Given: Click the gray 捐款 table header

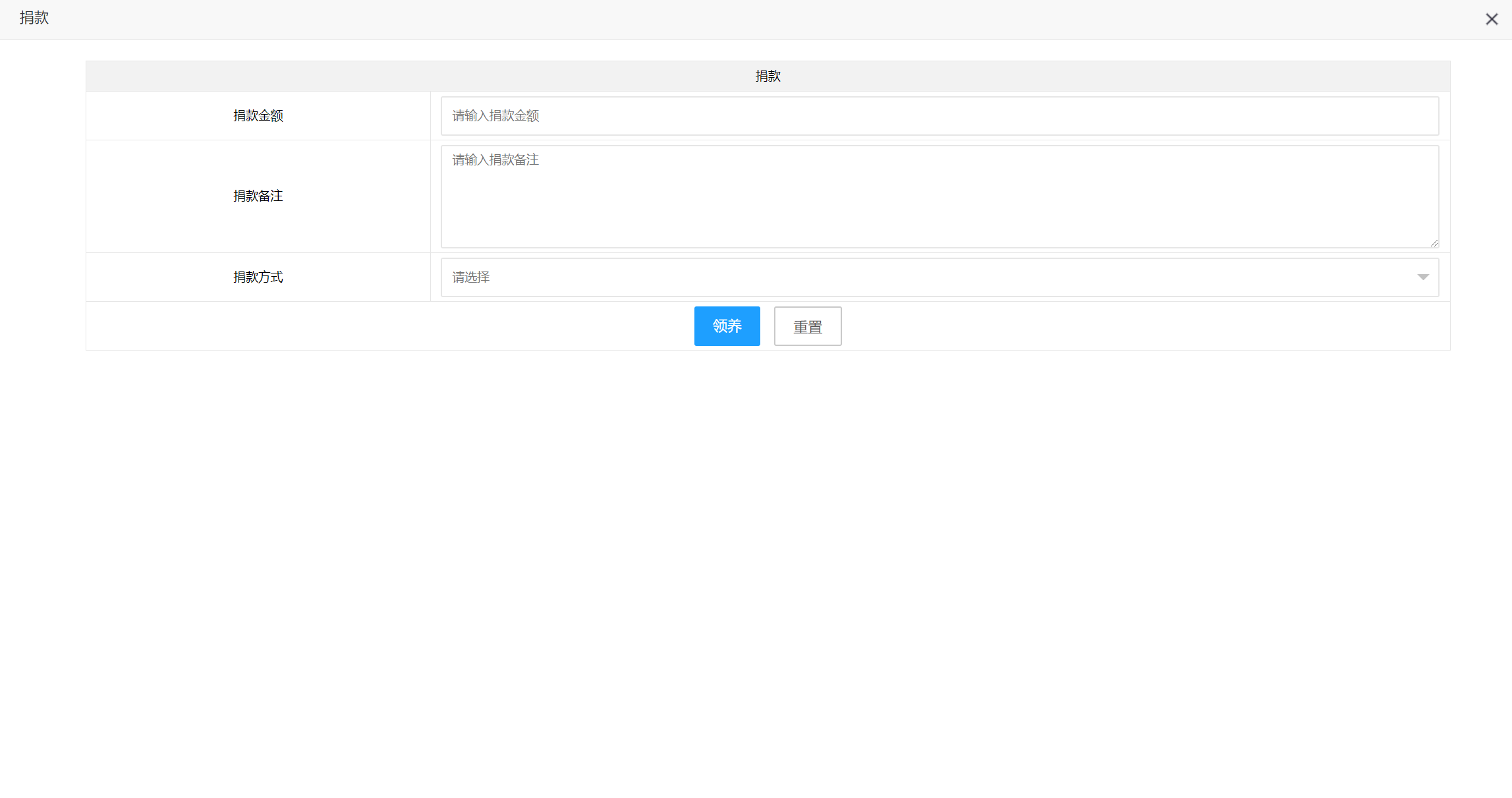Looking at the screenshot, I should tap(768, 76).
